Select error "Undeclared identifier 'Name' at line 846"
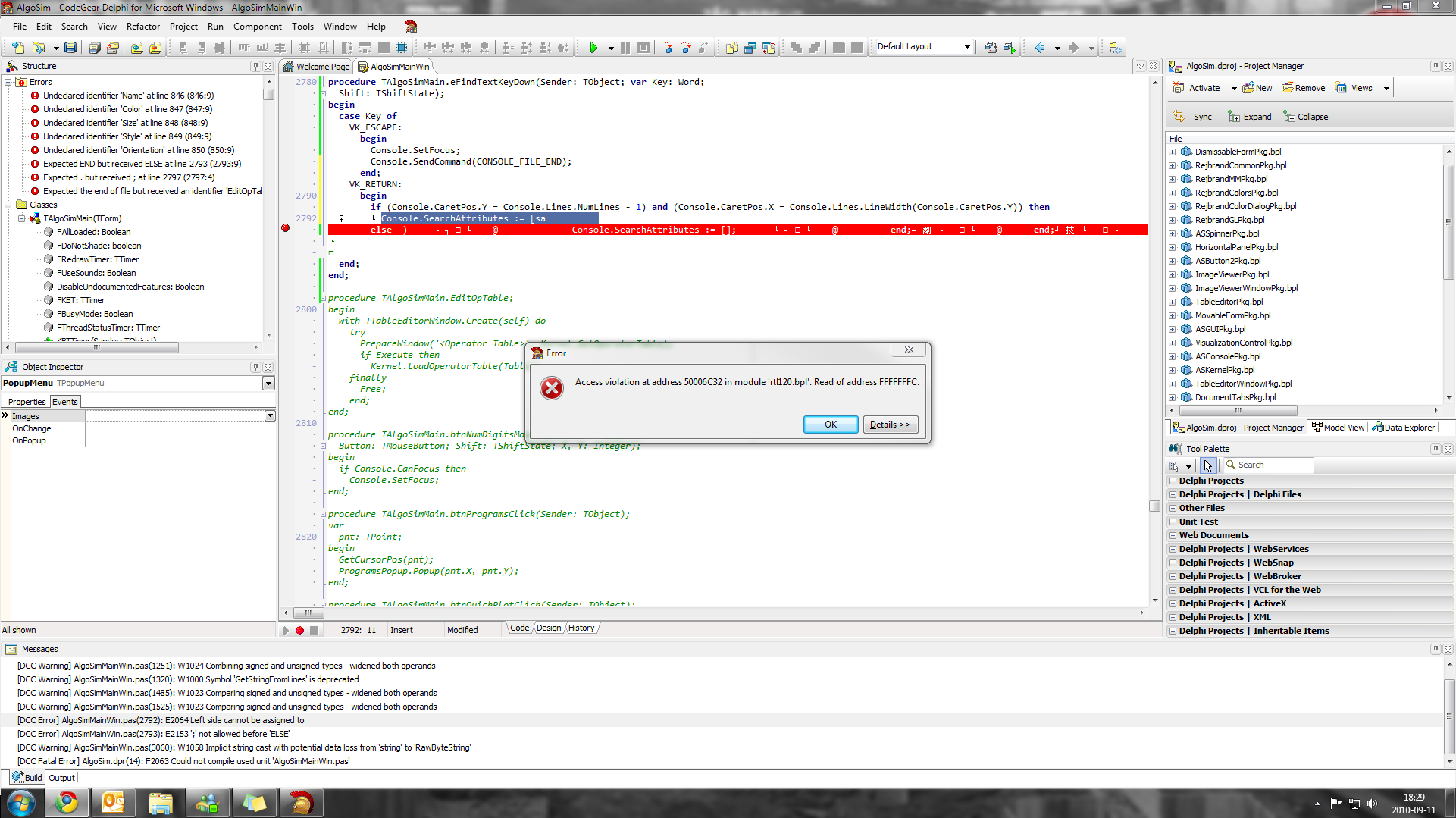 tap(128, 96)
